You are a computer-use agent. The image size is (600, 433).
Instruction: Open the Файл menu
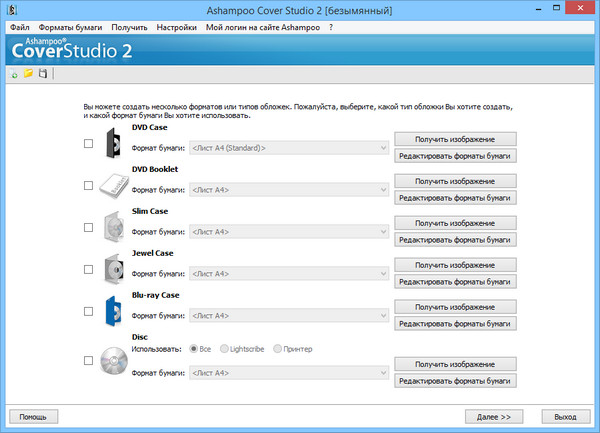pos(19,27)
